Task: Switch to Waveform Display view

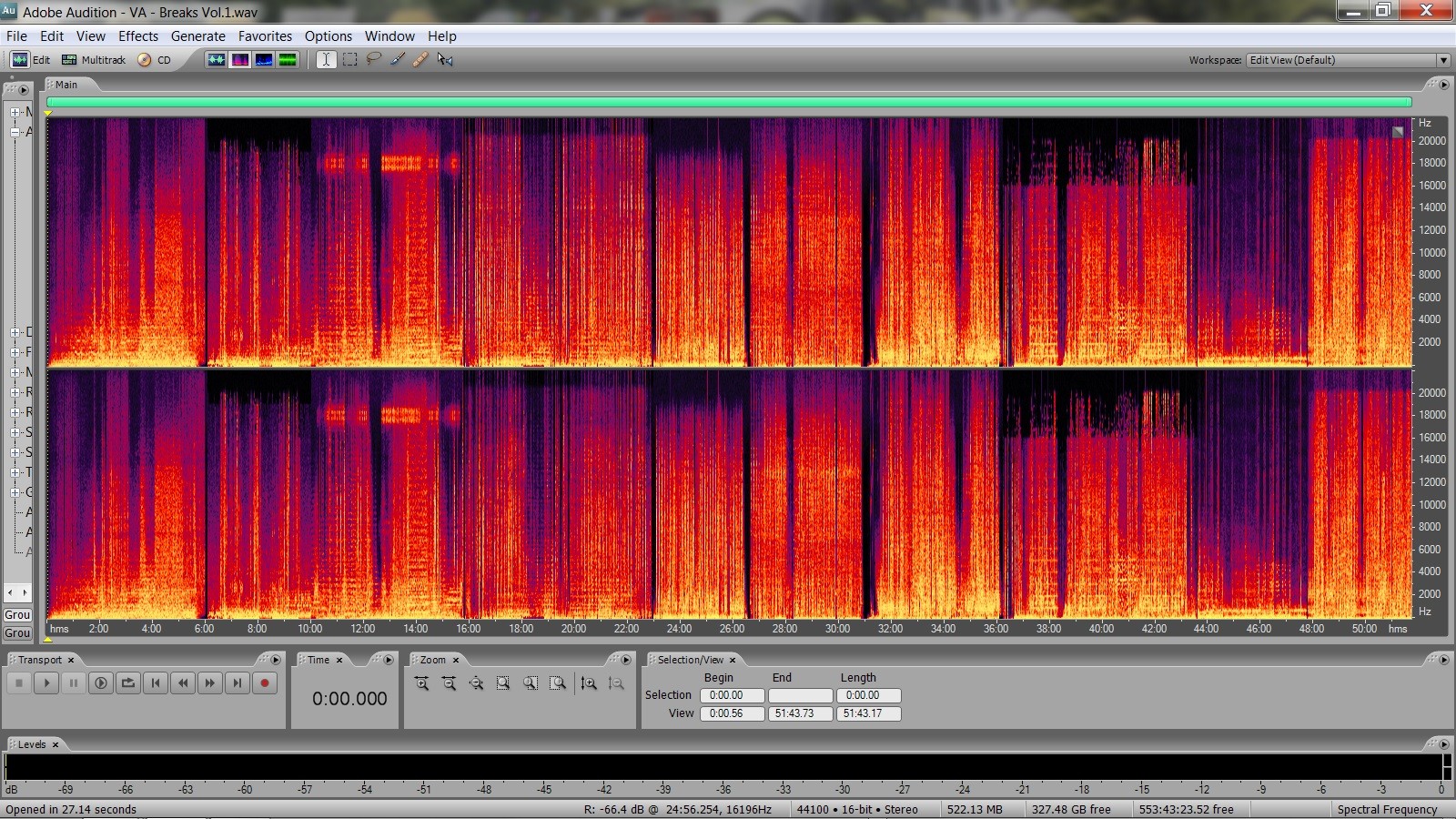Action: 217,59
